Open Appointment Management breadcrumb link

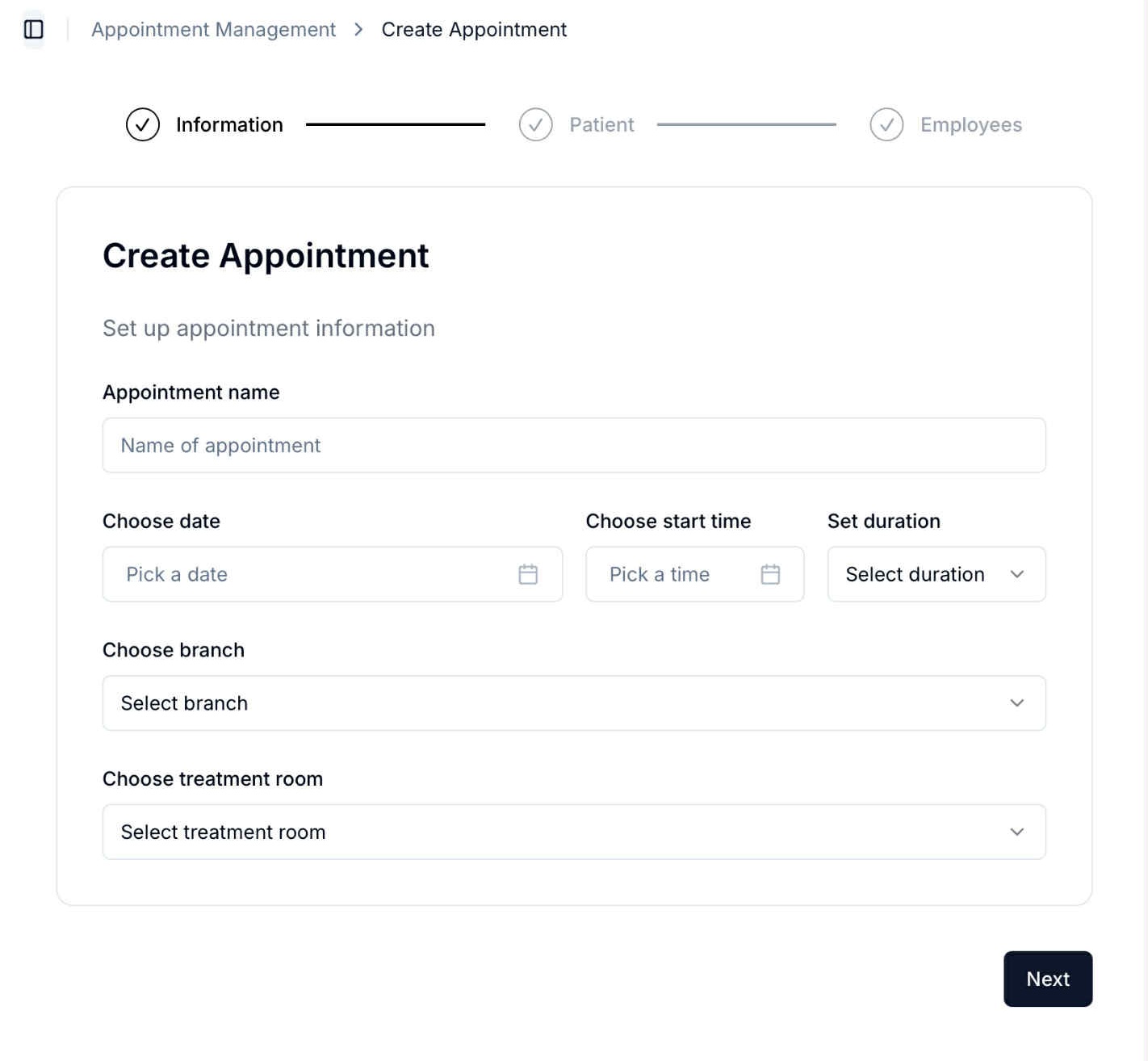click(213, 30)
